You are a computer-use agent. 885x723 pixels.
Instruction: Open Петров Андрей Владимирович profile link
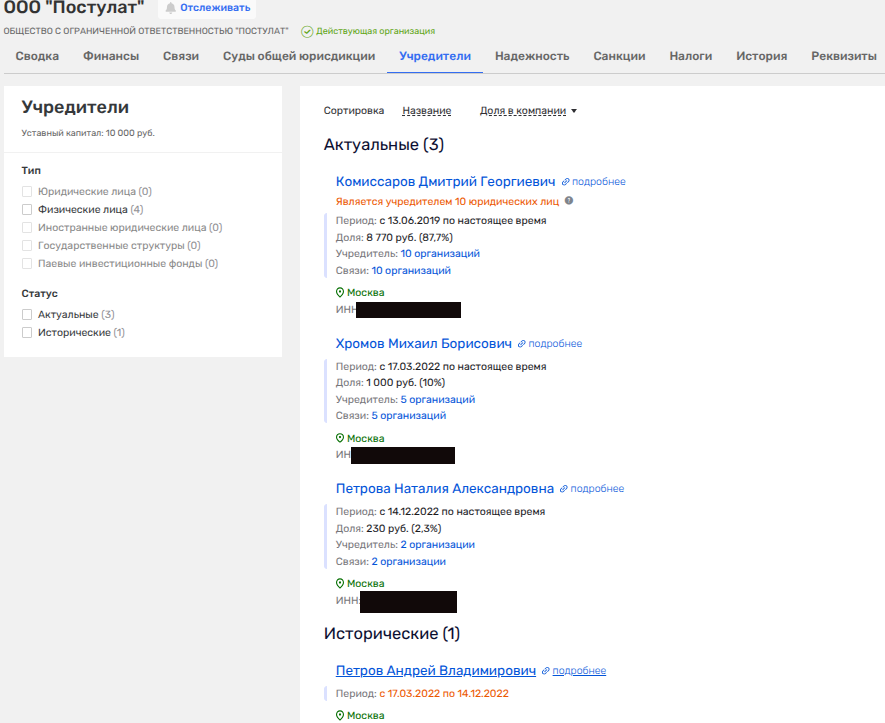pos(436,671)
